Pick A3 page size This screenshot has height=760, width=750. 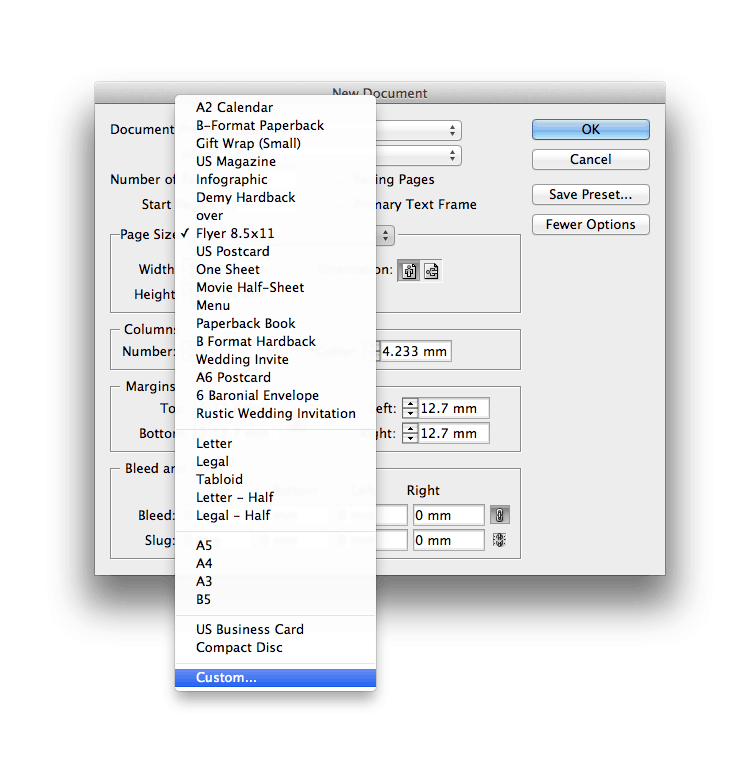point(275,581)
